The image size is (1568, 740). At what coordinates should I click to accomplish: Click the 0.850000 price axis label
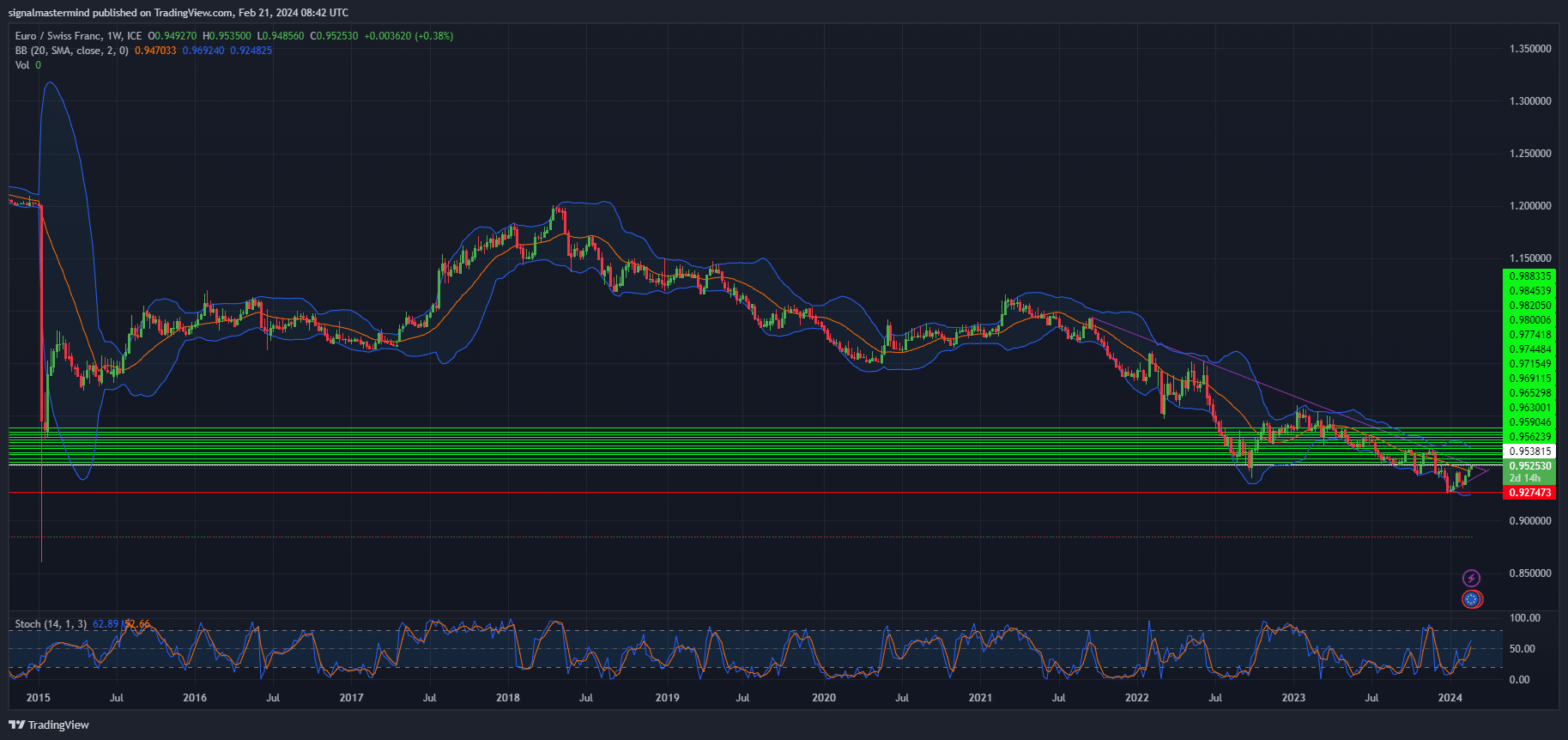click(1530, 573)
